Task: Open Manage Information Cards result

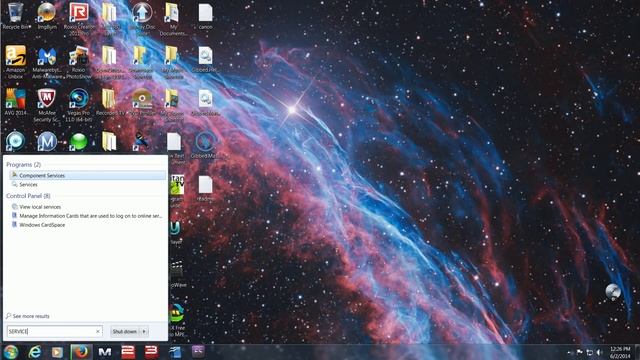Action: pos(87,216)
